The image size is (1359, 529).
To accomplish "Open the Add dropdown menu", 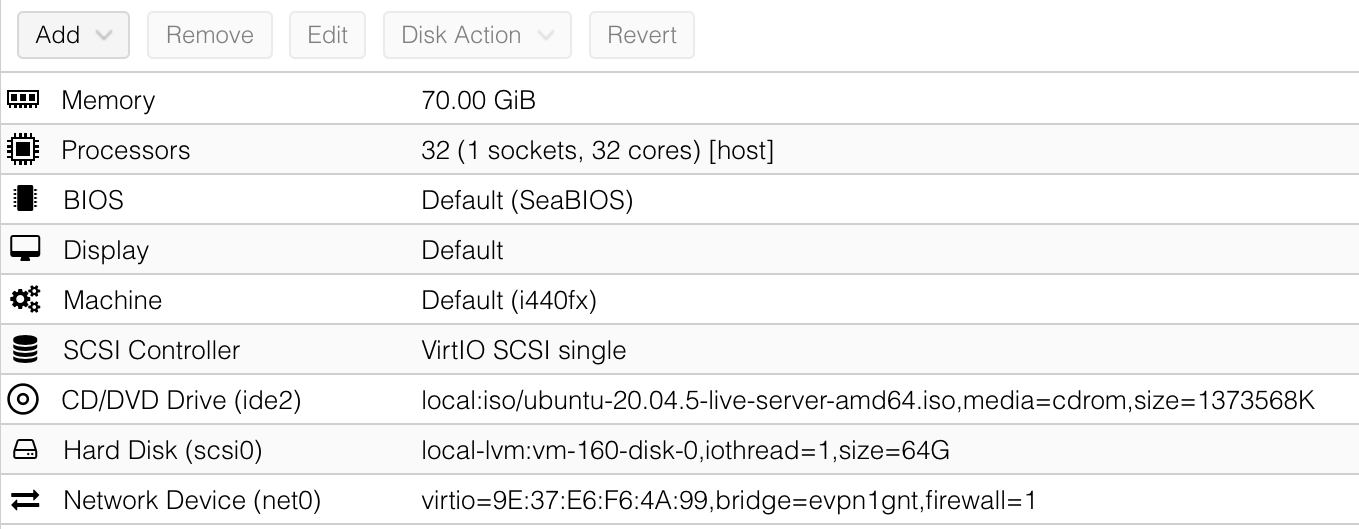I will [x=73, y=35].
